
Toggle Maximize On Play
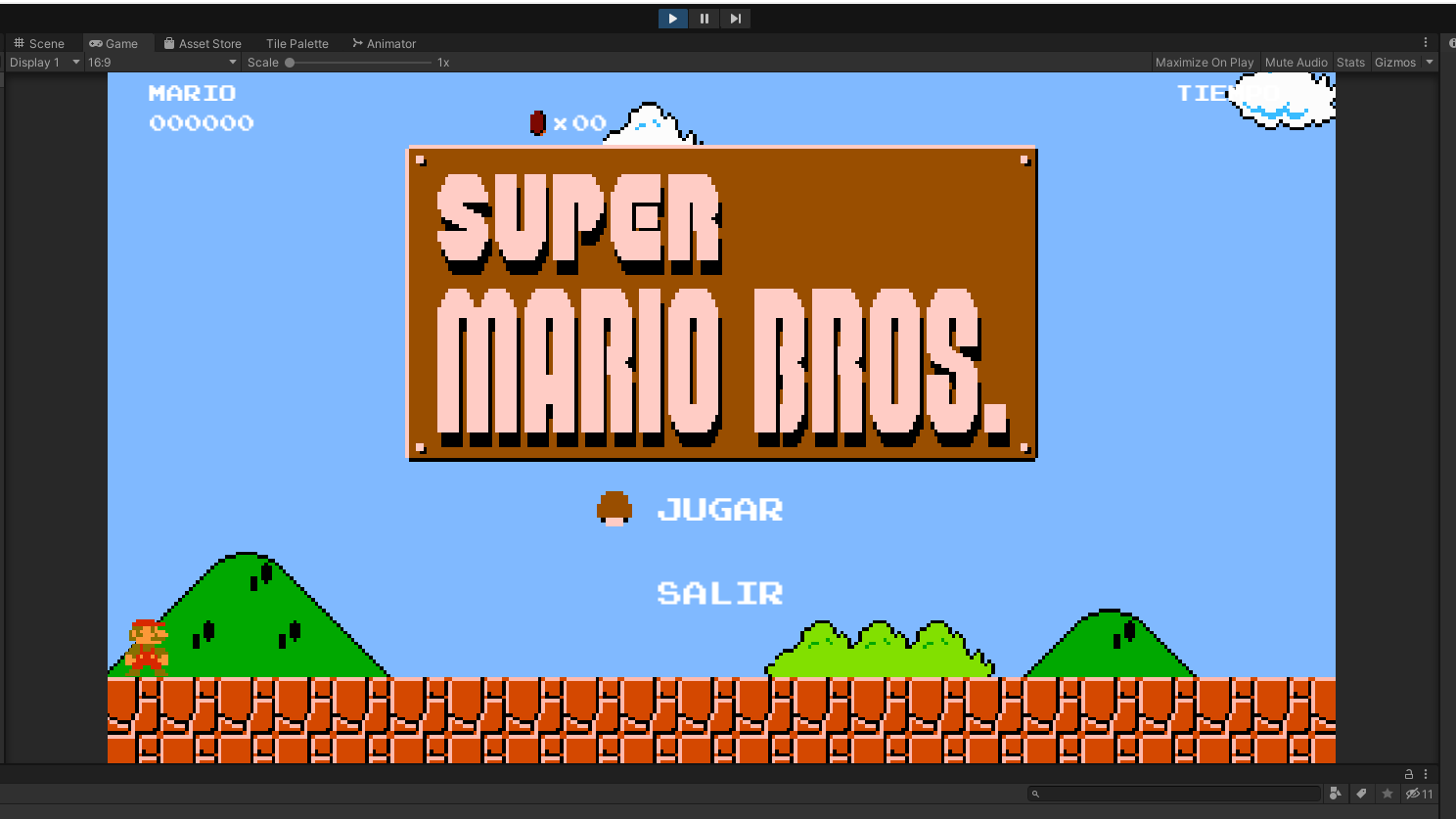[1204, 62]
